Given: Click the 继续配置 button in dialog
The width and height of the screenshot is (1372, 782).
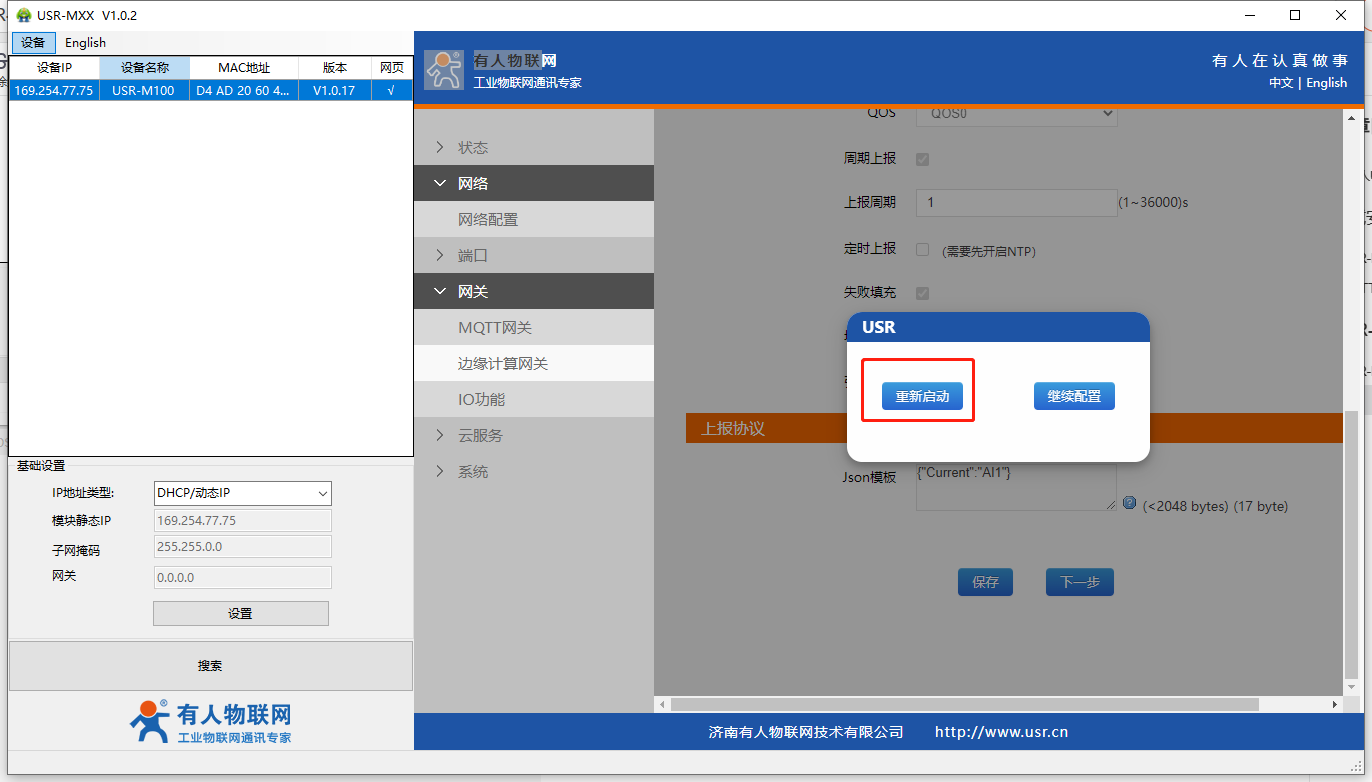Looking at the screenshot, I should point(1074,396).
